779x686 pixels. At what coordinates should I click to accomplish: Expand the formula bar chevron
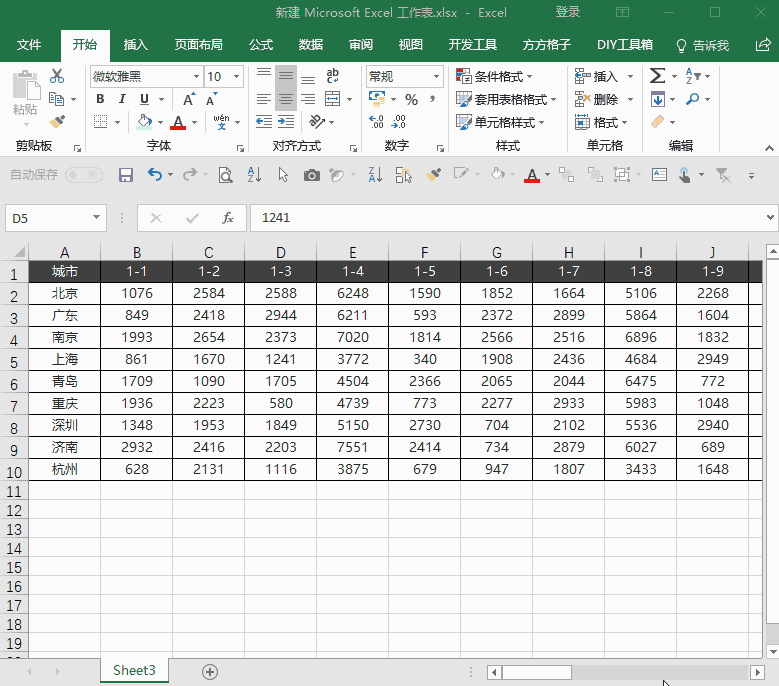point(770,218)
